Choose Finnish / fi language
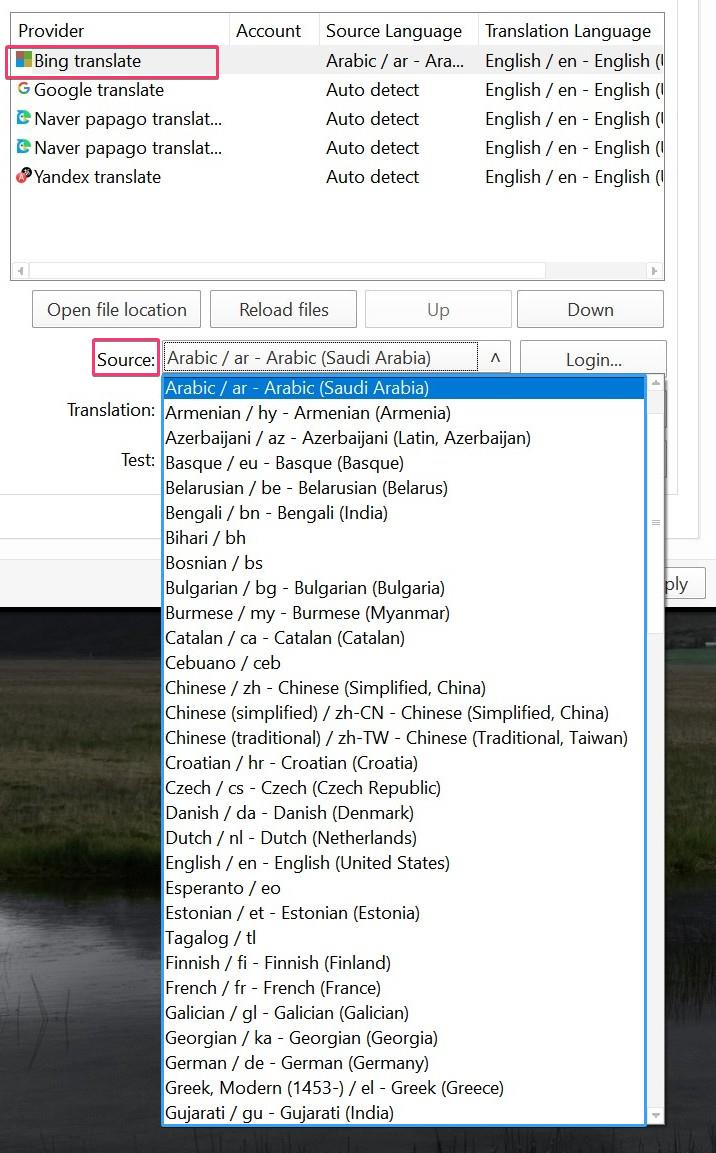Viewport: 716px width, 1153px height. click(404, 963)
